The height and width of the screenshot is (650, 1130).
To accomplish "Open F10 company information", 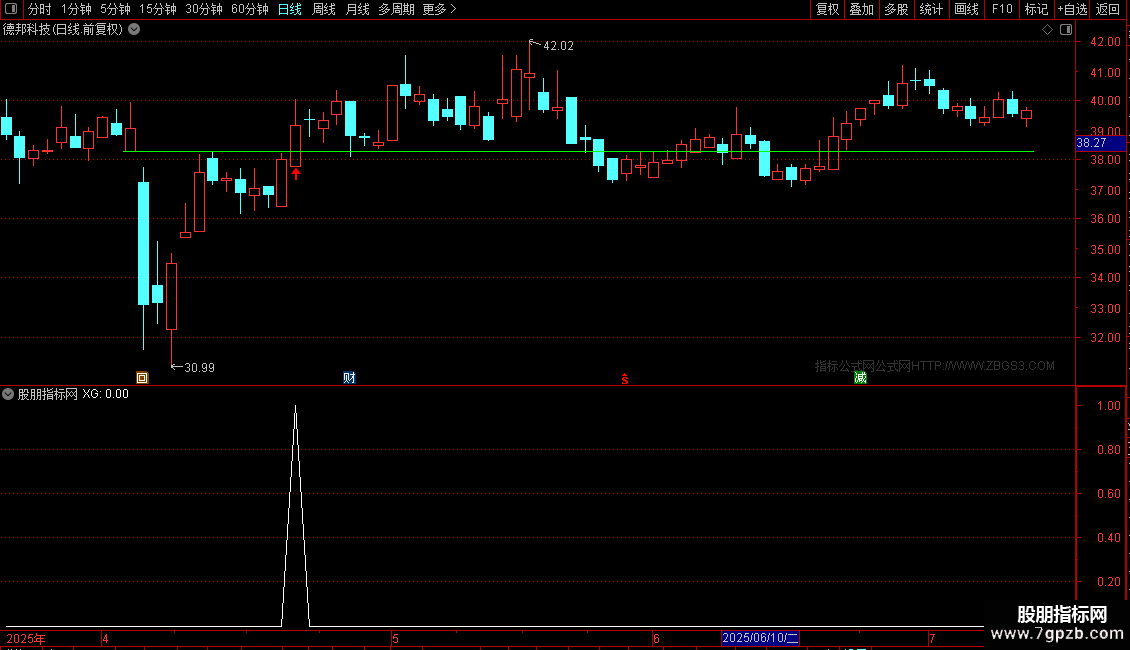I will pyautogui.click(x=1002, y=9).
